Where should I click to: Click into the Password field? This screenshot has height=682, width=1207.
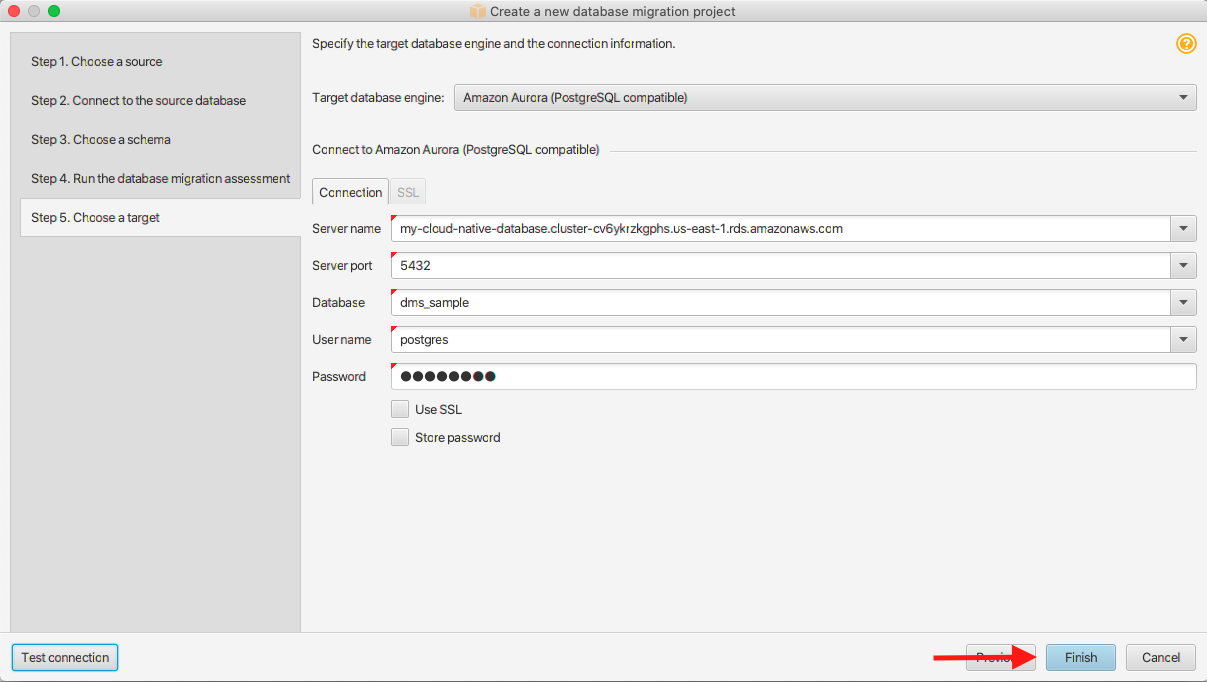(794, 377)
